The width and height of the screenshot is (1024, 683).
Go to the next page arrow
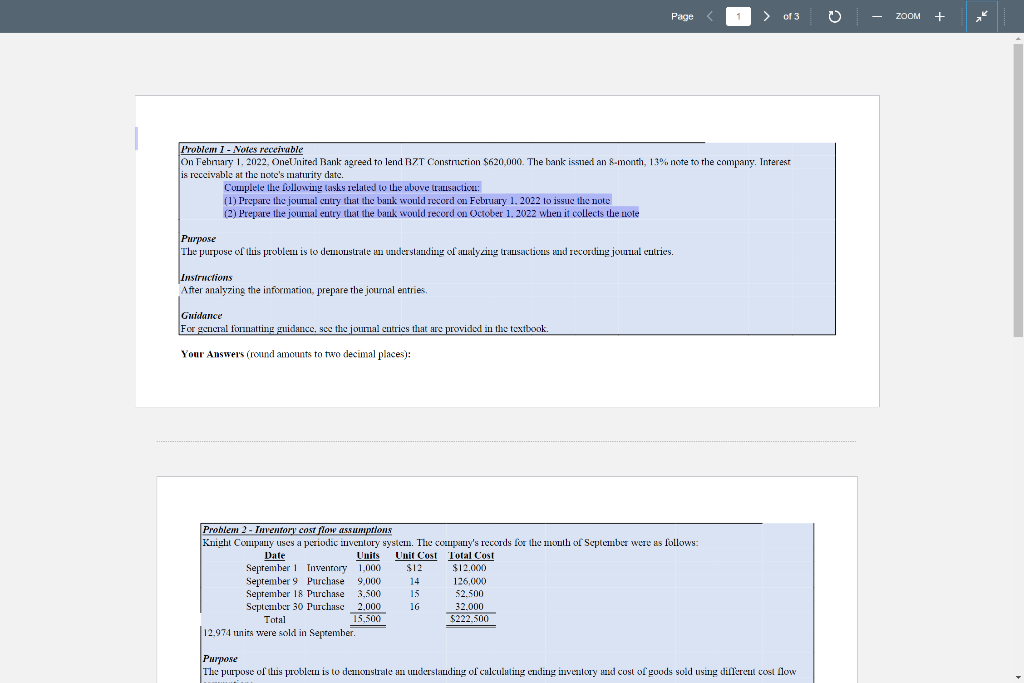point(766,16)
